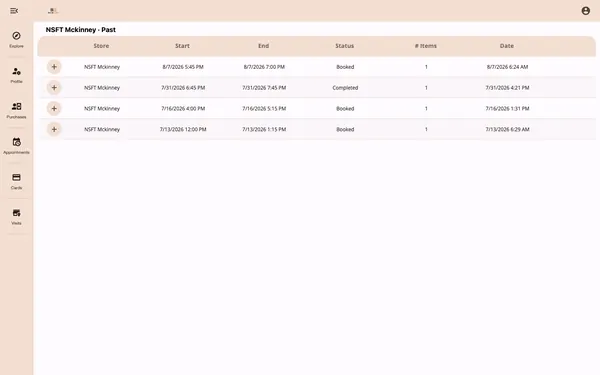Screen dimensions: 600x375
Task: Click the '7/13/2026 12:00 PM' start cell
Action: (183, 129)
